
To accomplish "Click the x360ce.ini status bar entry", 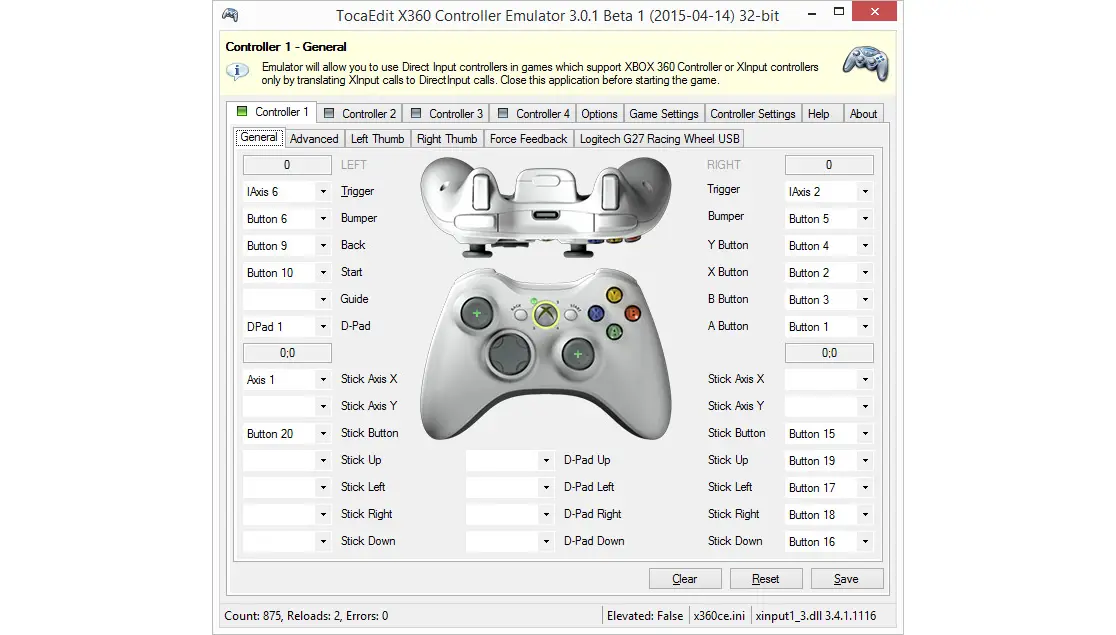I will (719, 616).
